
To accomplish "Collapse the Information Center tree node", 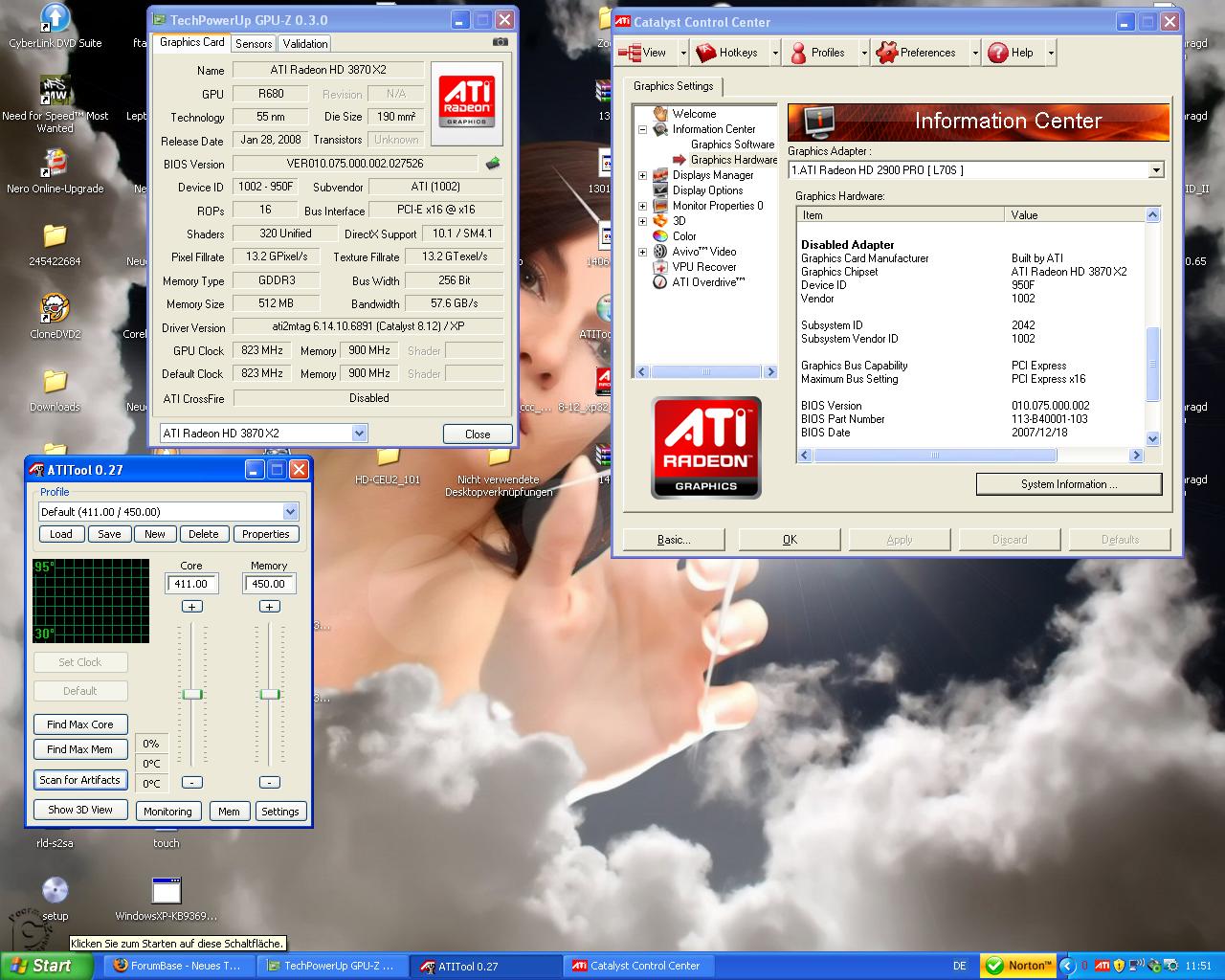I will 642,129.
